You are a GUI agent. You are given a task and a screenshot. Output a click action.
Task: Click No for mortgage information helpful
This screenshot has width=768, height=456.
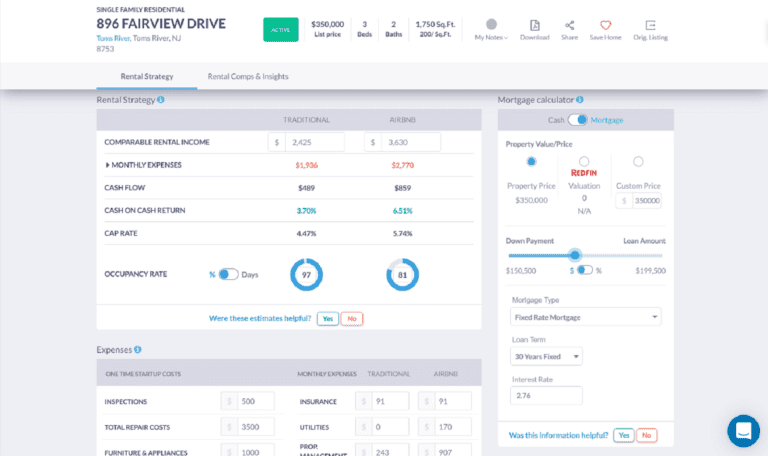click(x=647, y=435)
